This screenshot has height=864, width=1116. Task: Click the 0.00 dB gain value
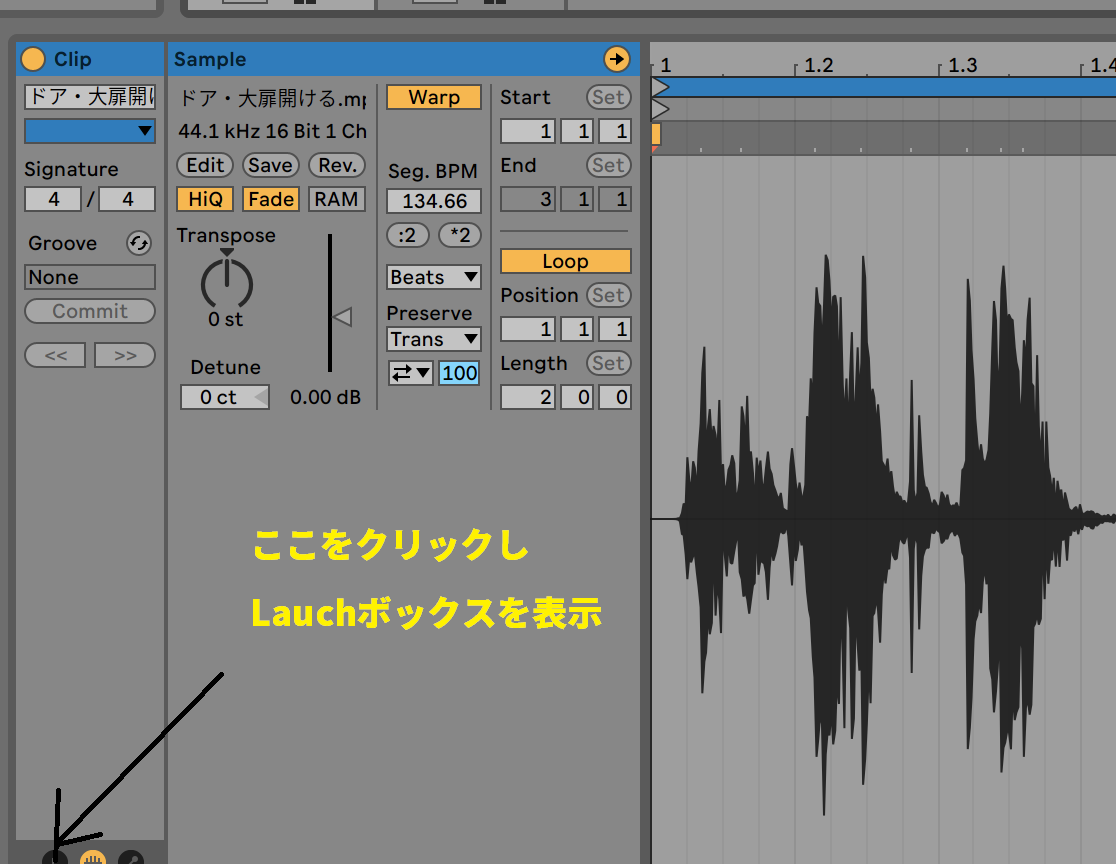pyautogui.click(x=325, y=397)
